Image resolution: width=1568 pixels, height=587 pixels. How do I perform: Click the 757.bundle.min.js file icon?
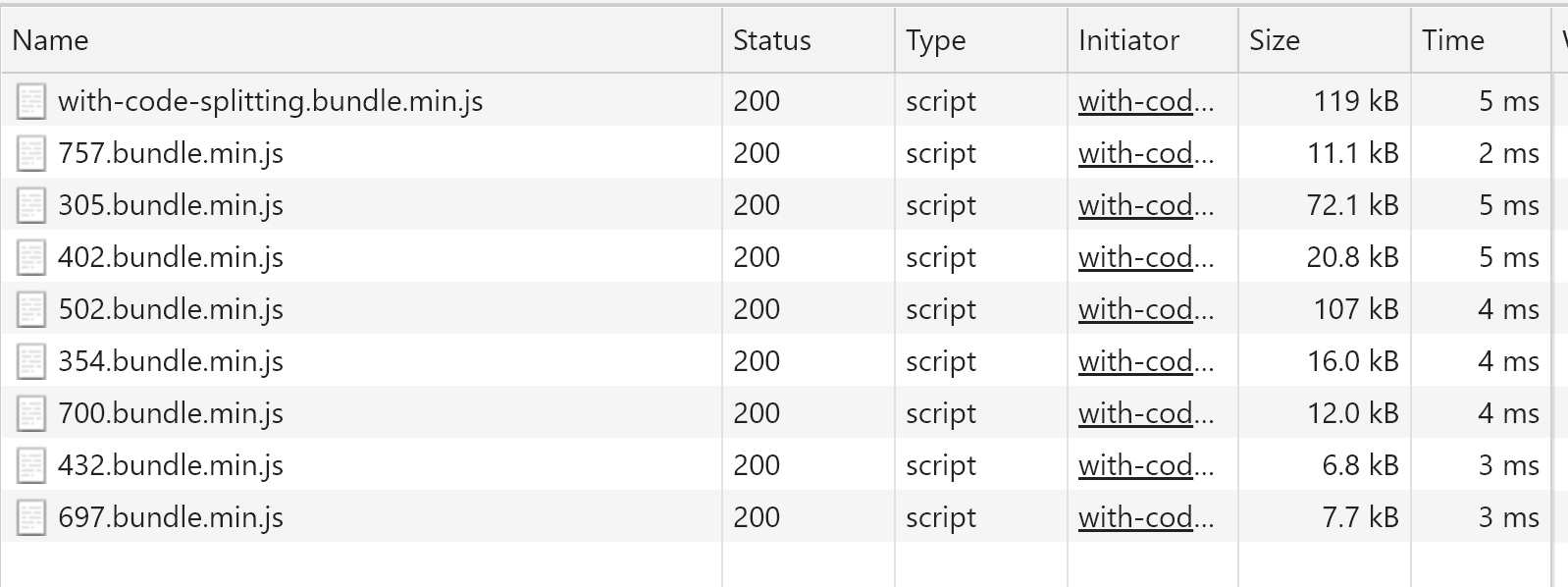tap(31, 153)
